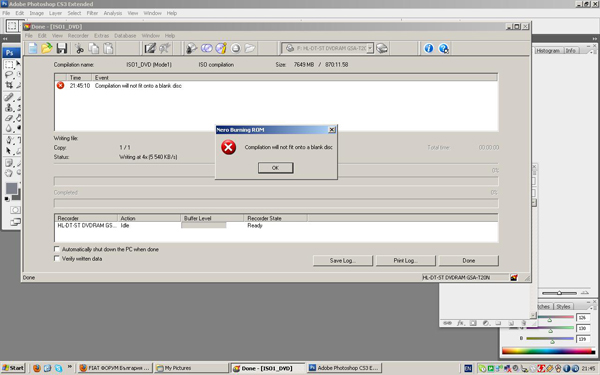The width and height of the screenshot is (600, 375).
Task: Enable the Verify written data checkbox
Action: pyautogui.click(x=57, y=259)
